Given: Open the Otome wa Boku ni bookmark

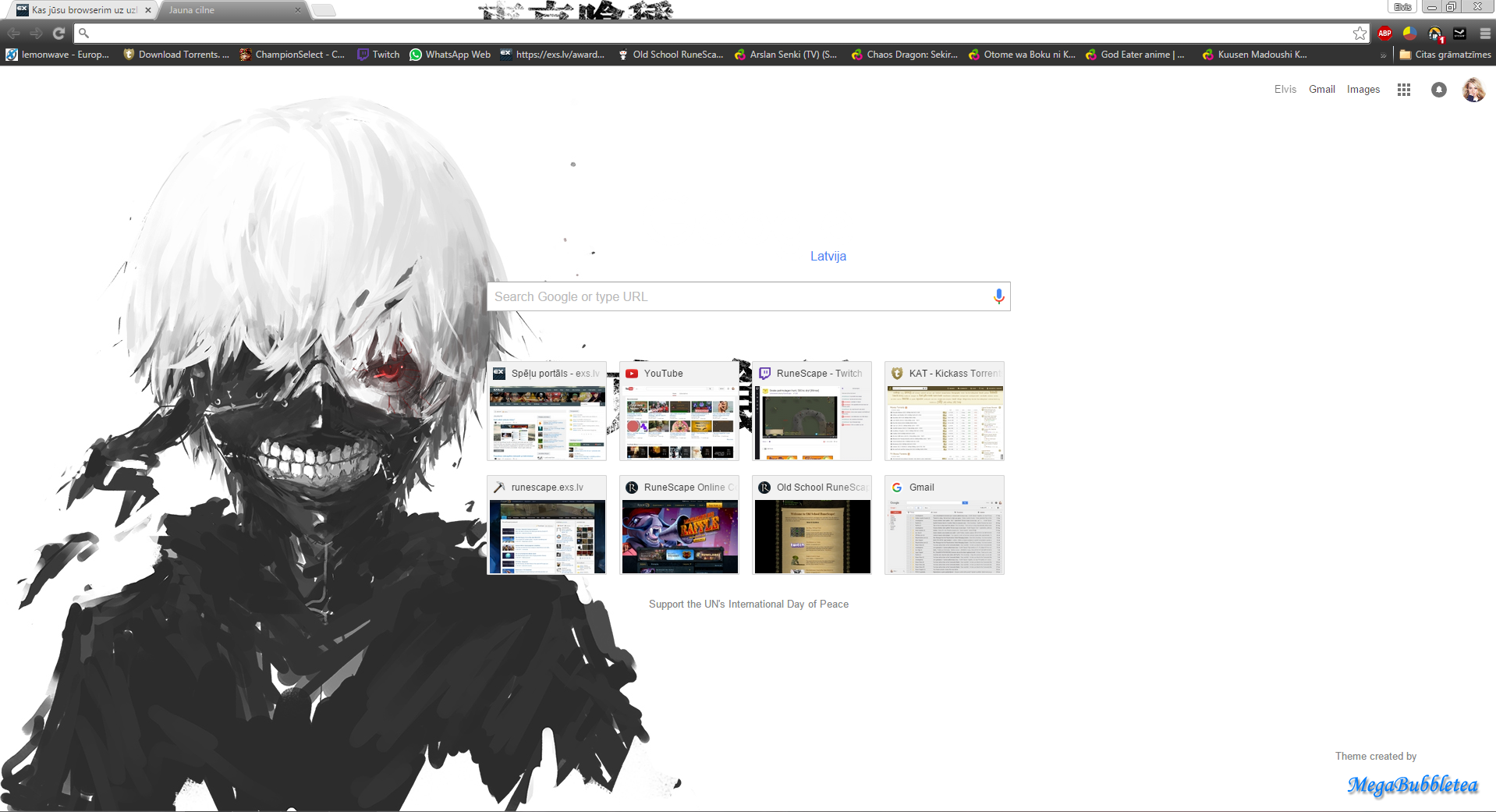Looking at the screenshot, I should tap(1022, 55).
